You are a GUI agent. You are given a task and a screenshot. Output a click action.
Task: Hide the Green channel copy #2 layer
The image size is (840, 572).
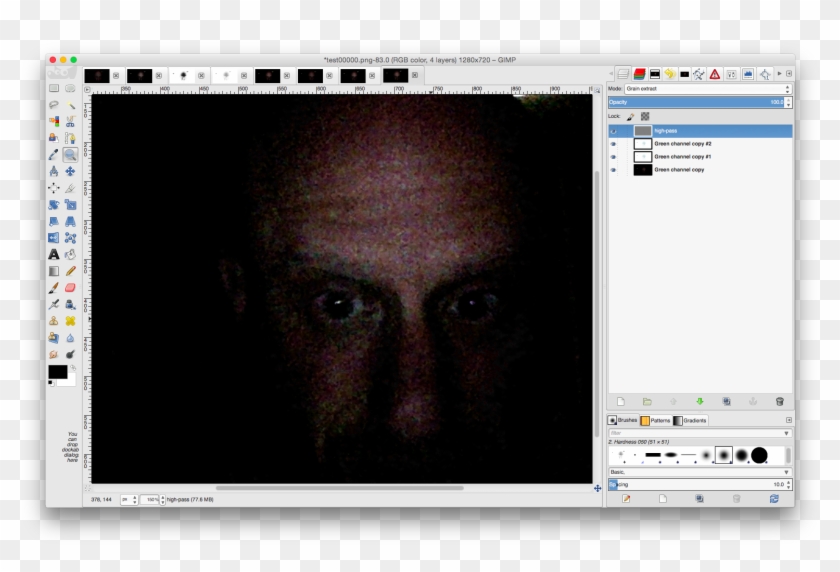point(613,144)
